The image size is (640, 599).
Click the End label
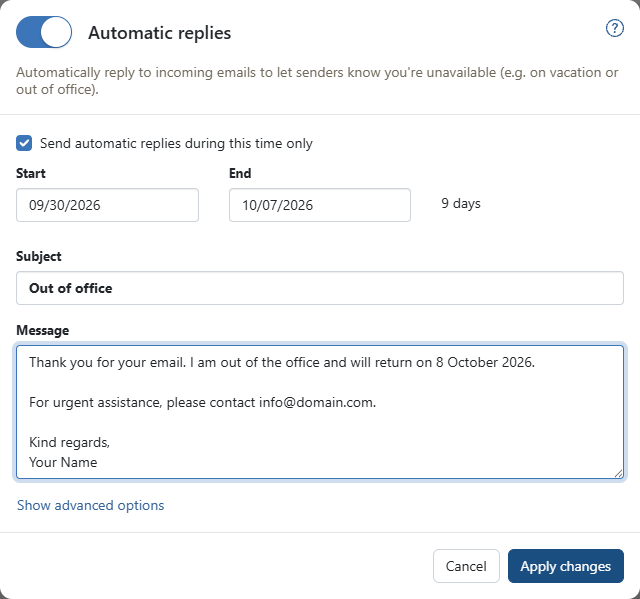[x=240, y=173]
